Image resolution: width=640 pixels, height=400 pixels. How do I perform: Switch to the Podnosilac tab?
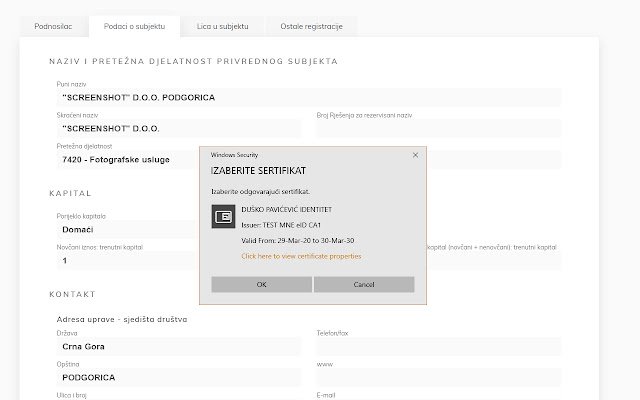click(53, 27)
